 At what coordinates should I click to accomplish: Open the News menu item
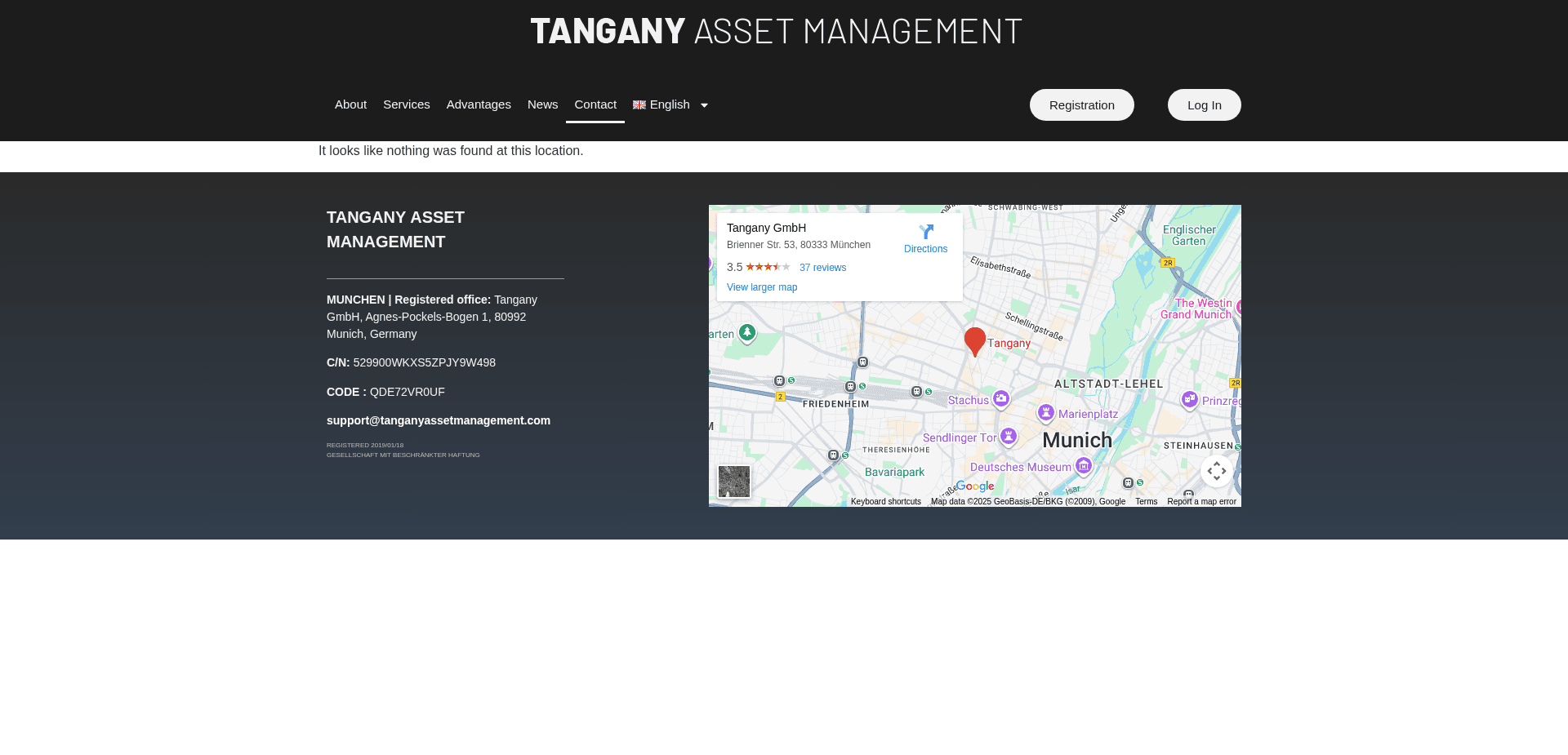pyautogui.click(x=542, y=104)
